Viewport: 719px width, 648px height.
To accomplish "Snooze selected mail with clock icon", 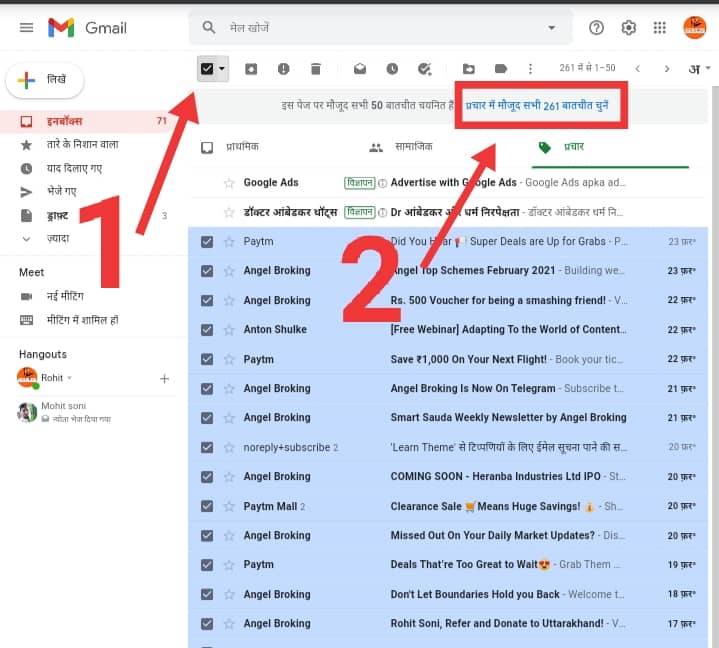I will (392, 69).
